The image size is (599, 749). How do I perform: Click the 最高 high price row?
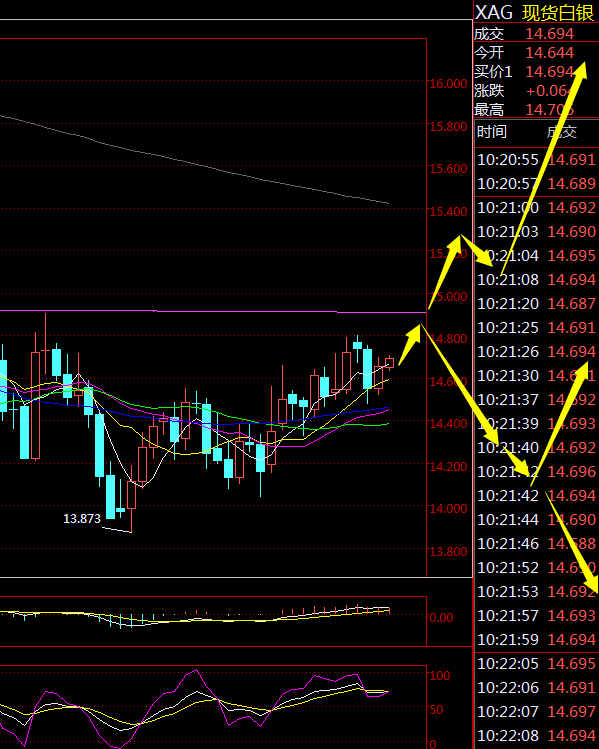click(x=536, y=110)
